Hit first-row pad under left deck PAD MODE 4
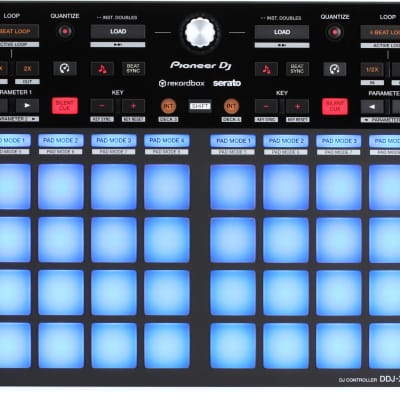 (x=167, y=187)
